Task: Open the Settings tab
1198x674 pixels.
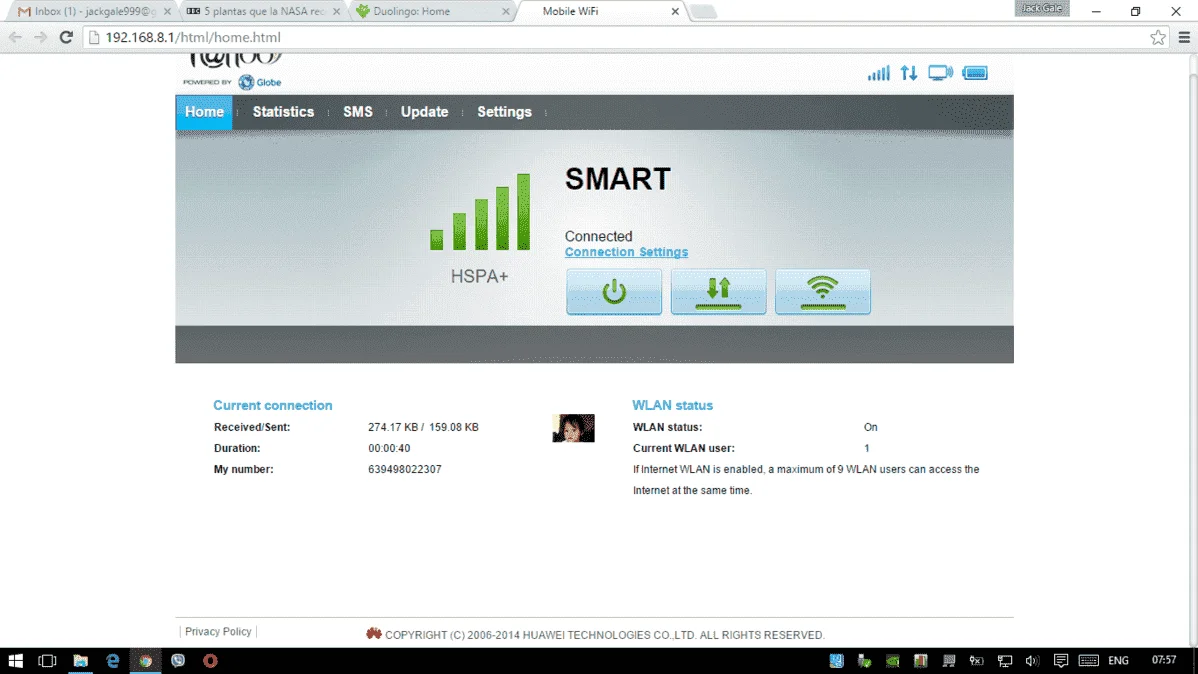Action: (x=504, y=112)
